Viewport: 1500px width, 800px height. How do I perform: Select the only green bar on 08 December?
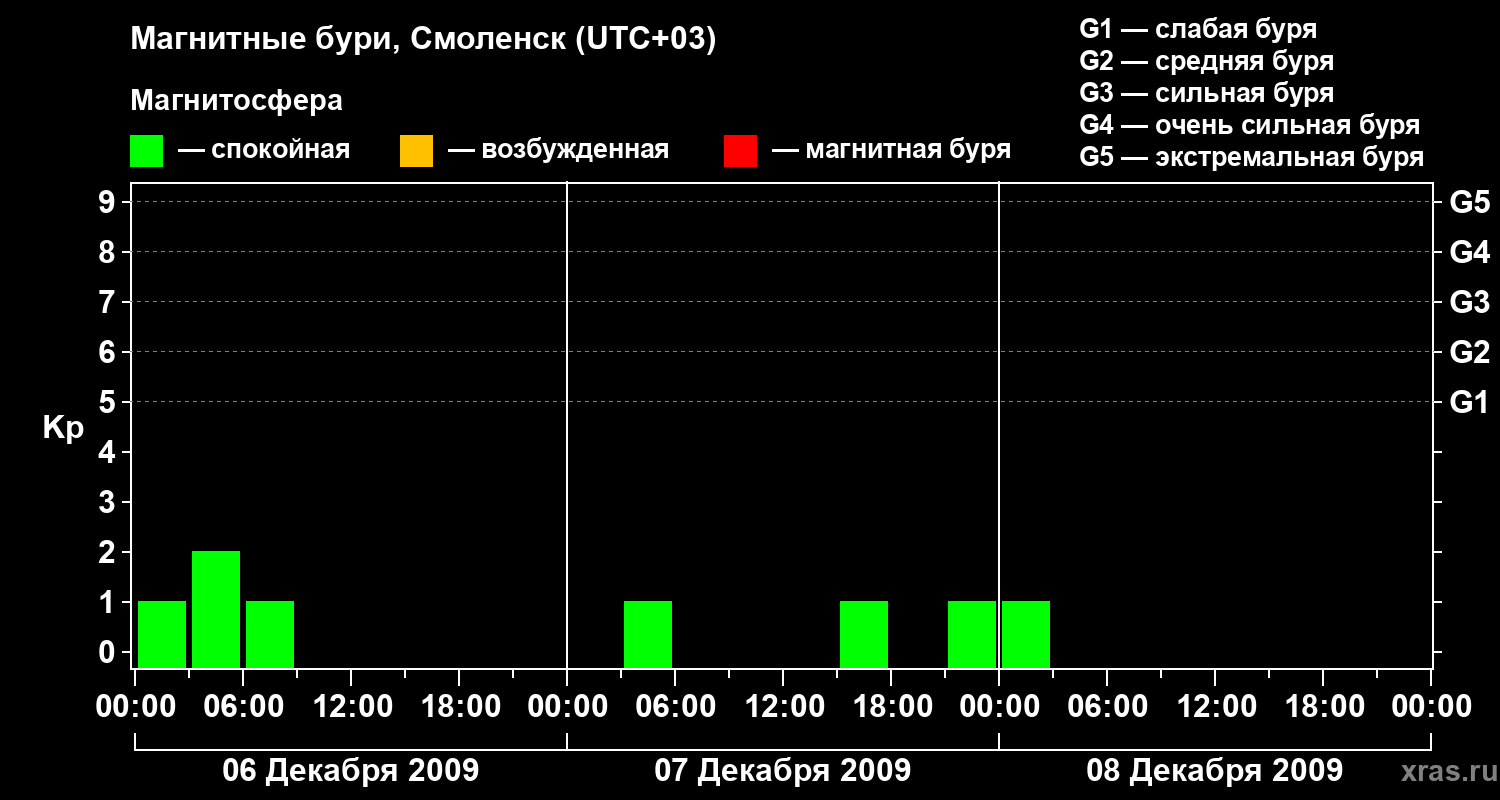pos(1026,634)
